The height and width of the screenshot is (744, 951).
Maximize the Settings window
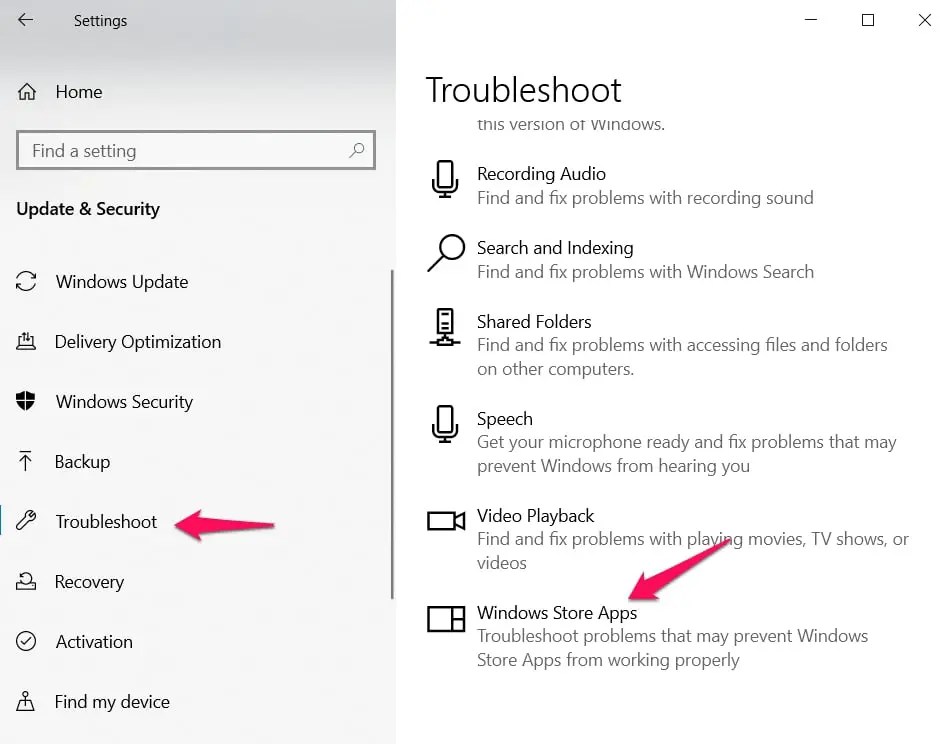coord(868,20)
